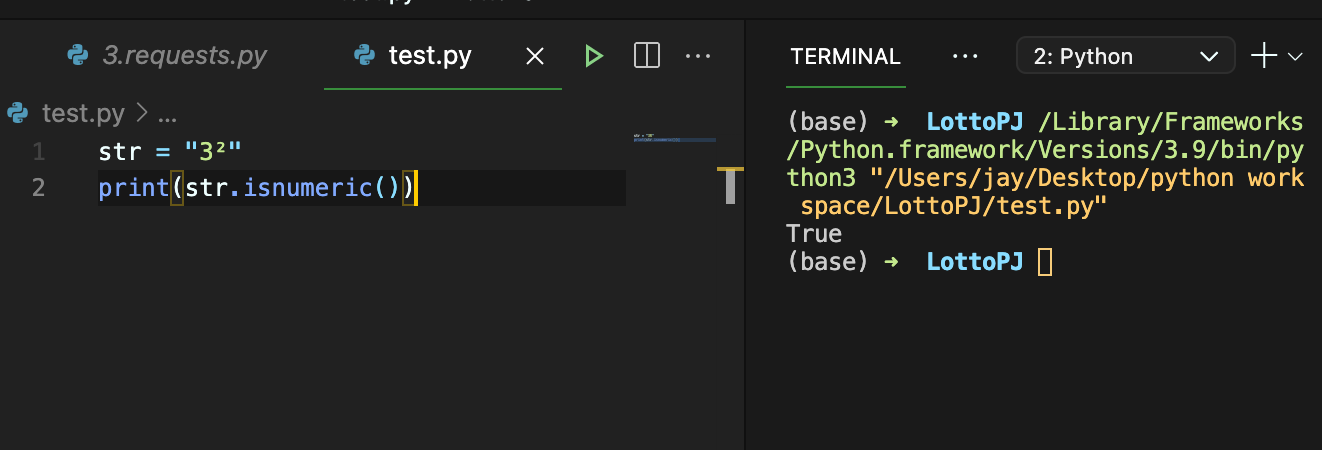Viewport: 1322px width, 450px height.
Task: Open terminal panel more options ellipsis
Action: pyautogui.click(x=965, y=56)
